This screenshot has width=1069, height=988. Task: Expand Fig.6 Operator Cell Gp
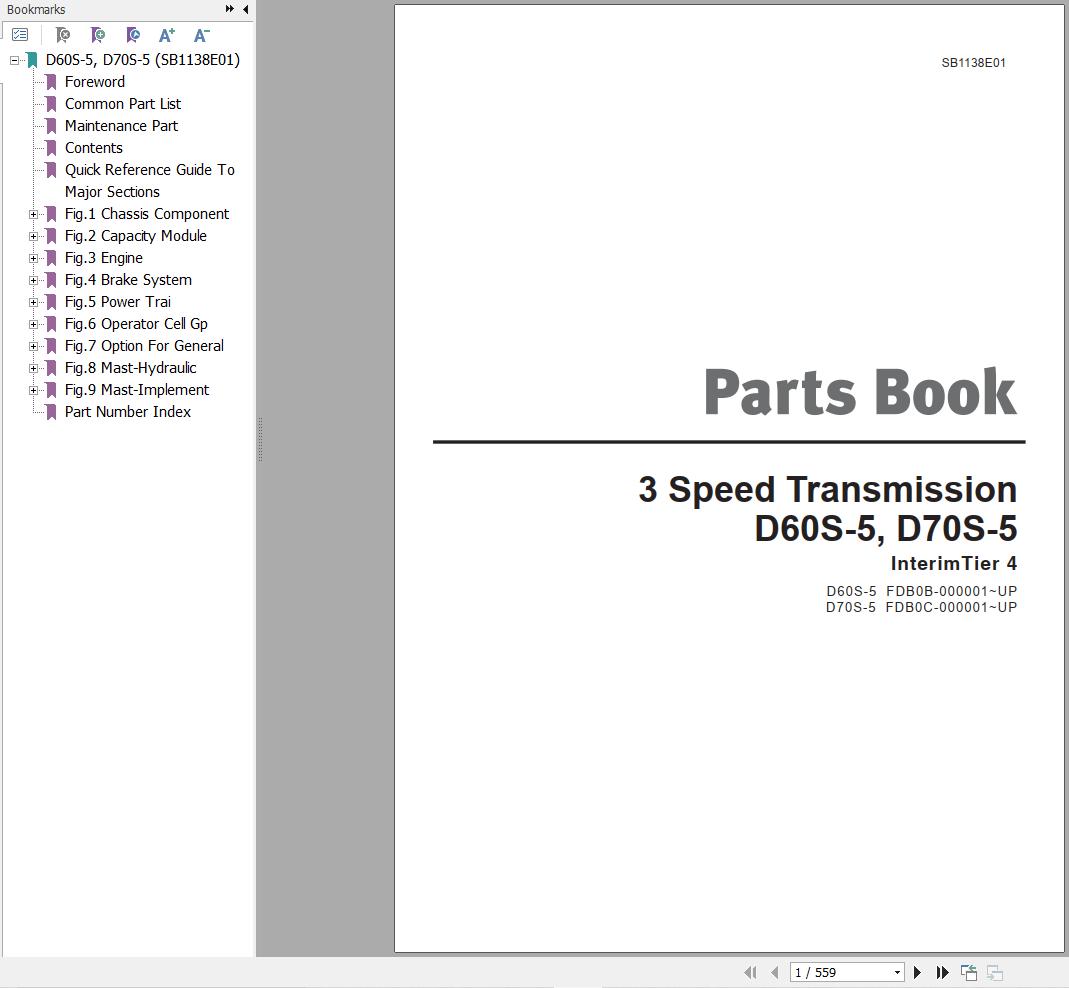pyautogui.click(x=33, y=324)
